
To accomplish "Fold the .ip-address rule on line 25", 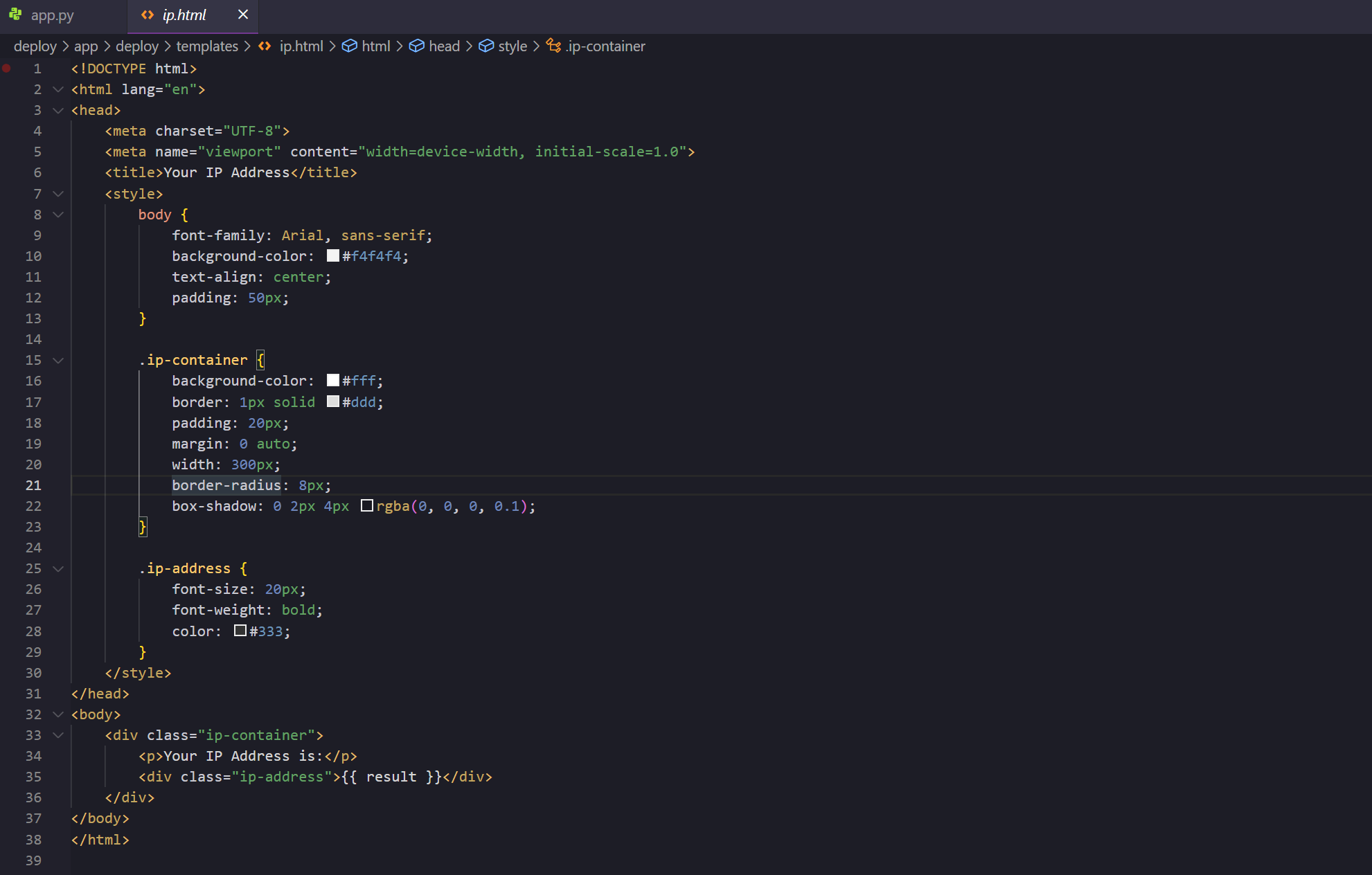I will (58, 568).
